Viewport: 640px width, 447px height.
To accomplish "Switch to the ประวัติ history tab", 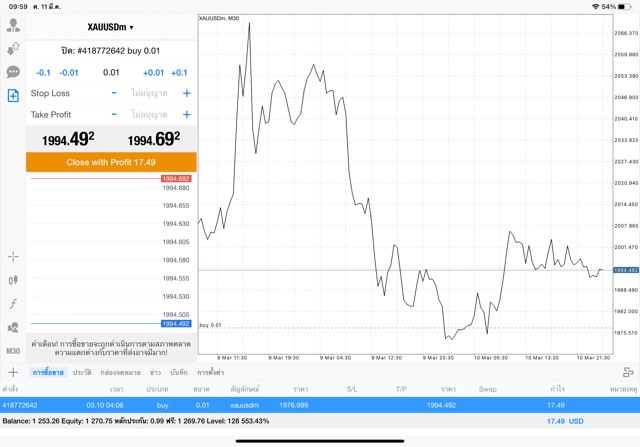I will tap(82, 372).
